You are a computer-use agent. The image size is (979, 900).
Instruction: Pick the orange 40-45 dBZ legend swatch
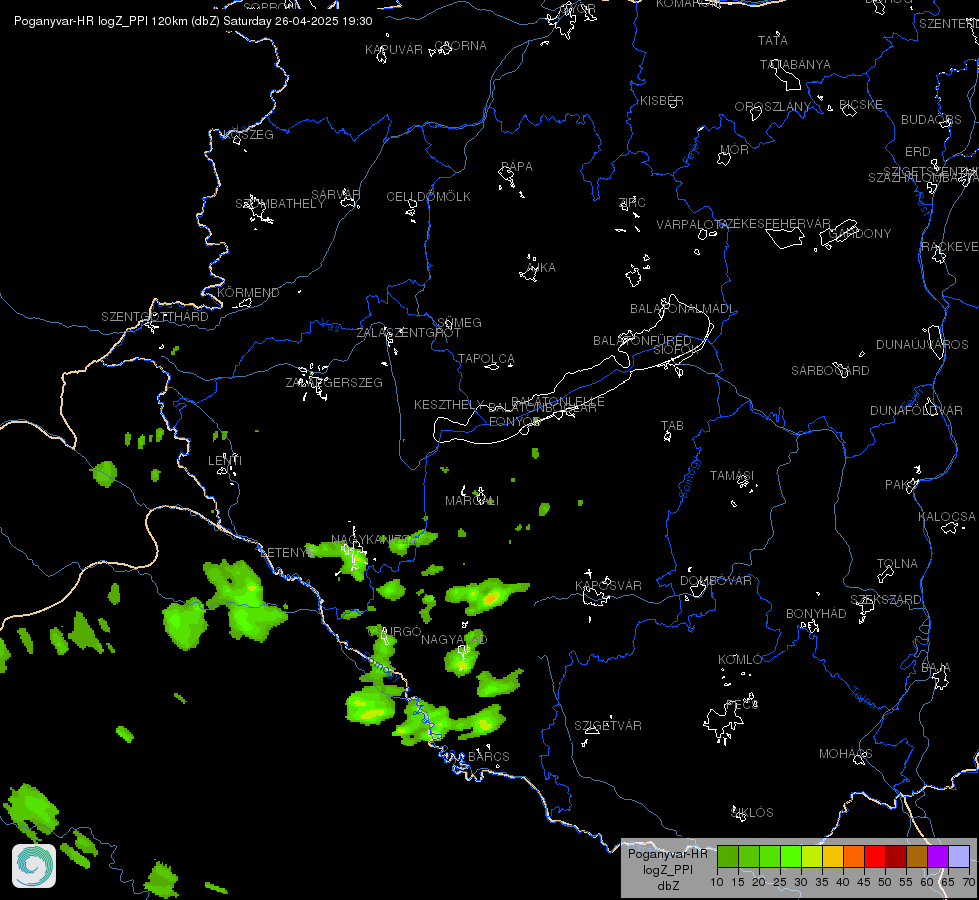coord(854,857)
